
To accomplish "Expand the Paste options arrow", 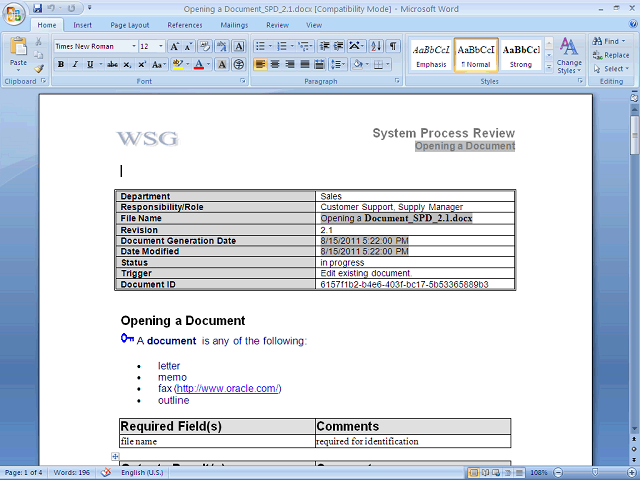I will pyautogui.click(x=18, y=70).
